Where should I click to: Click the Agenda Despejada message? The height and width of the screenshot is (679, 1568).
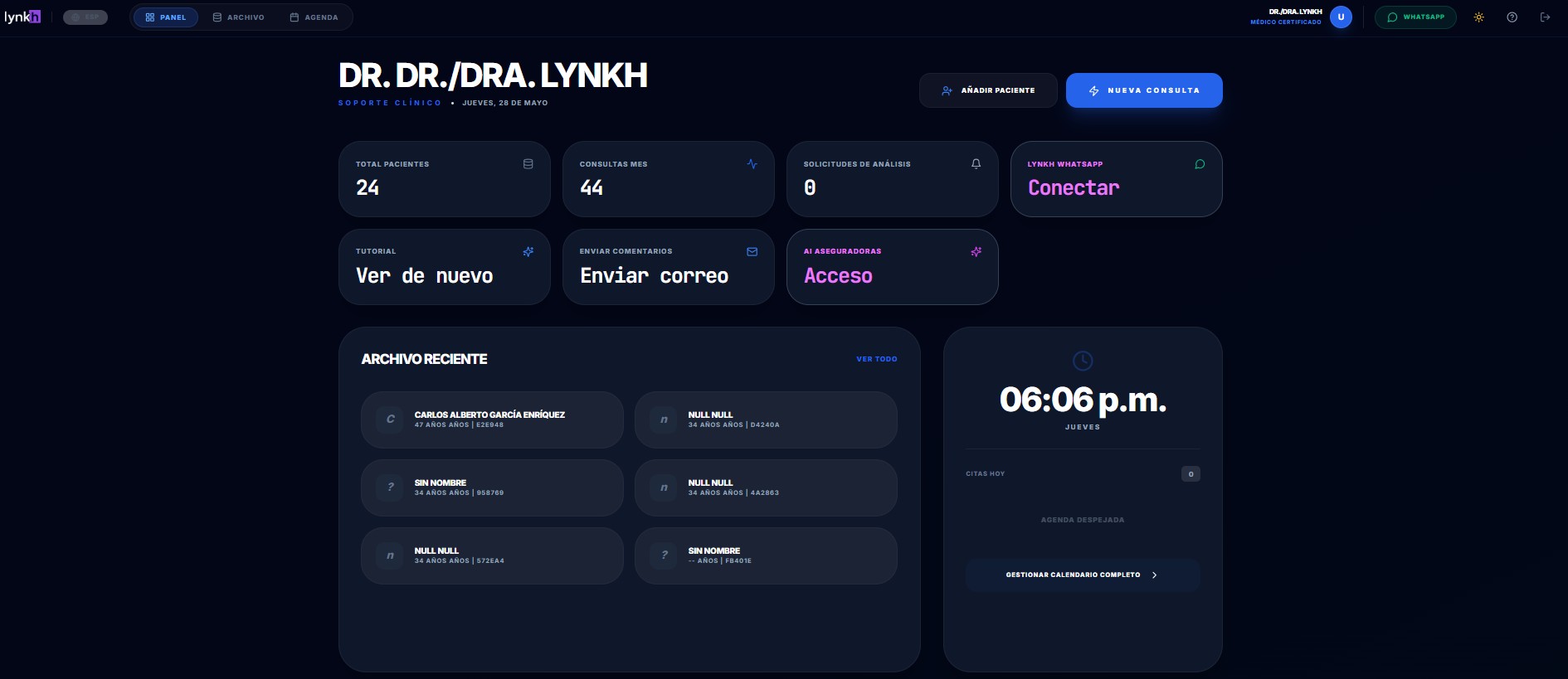click(1083, 520)
